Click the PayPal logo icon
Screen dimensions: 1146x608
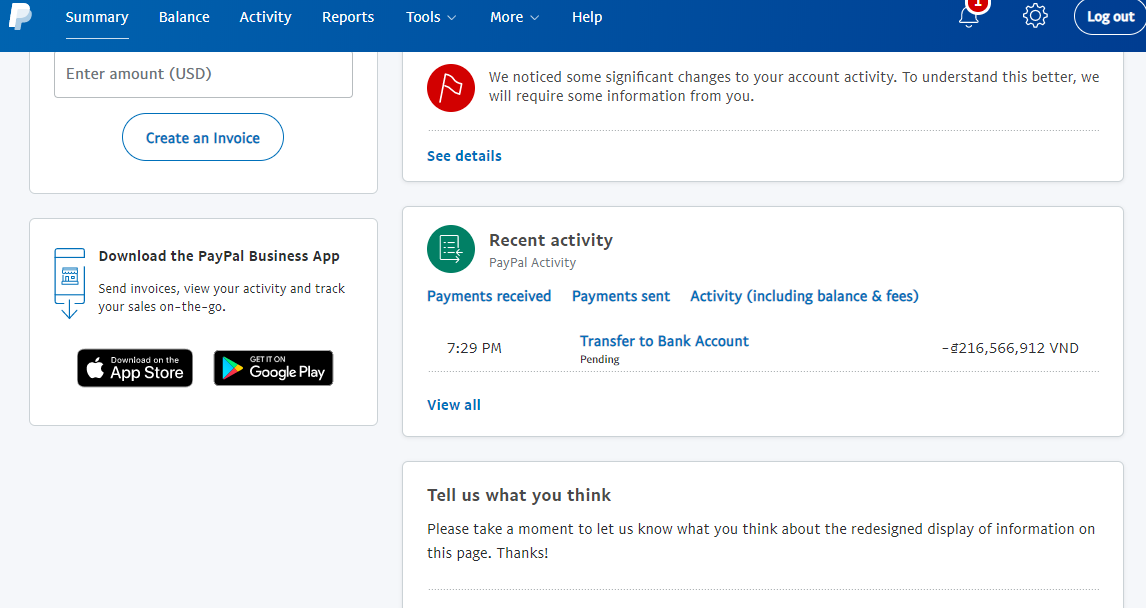coord(21,15)
